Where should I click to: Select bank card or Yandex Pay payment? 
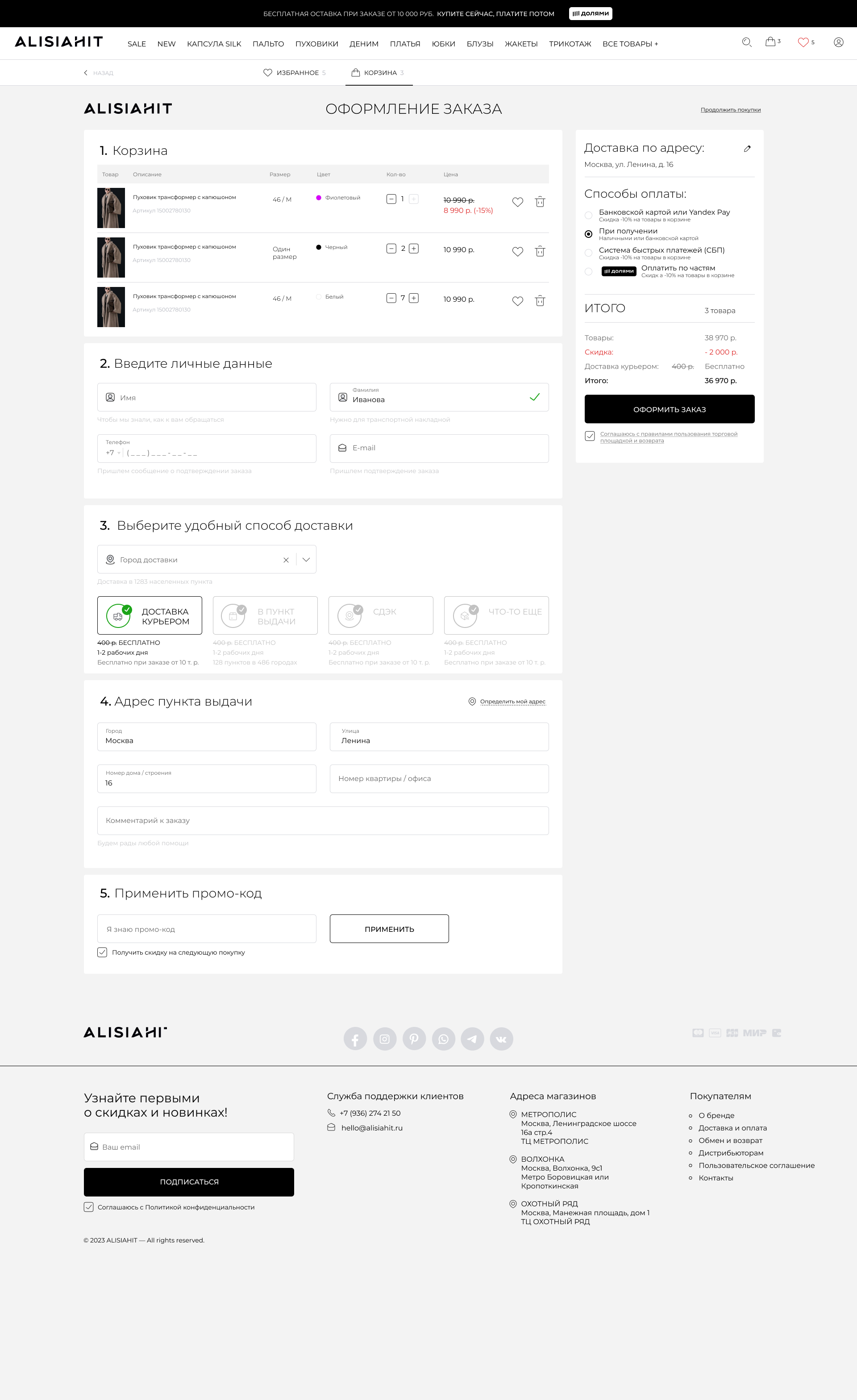pos(588,216)
